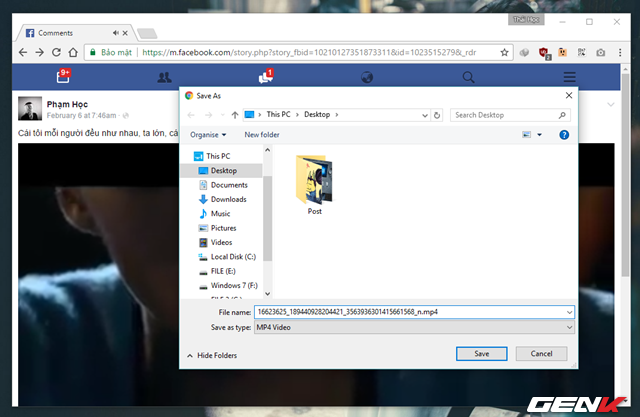
Task: Open Phạm Học profile picture
Action: pos(30,108)
